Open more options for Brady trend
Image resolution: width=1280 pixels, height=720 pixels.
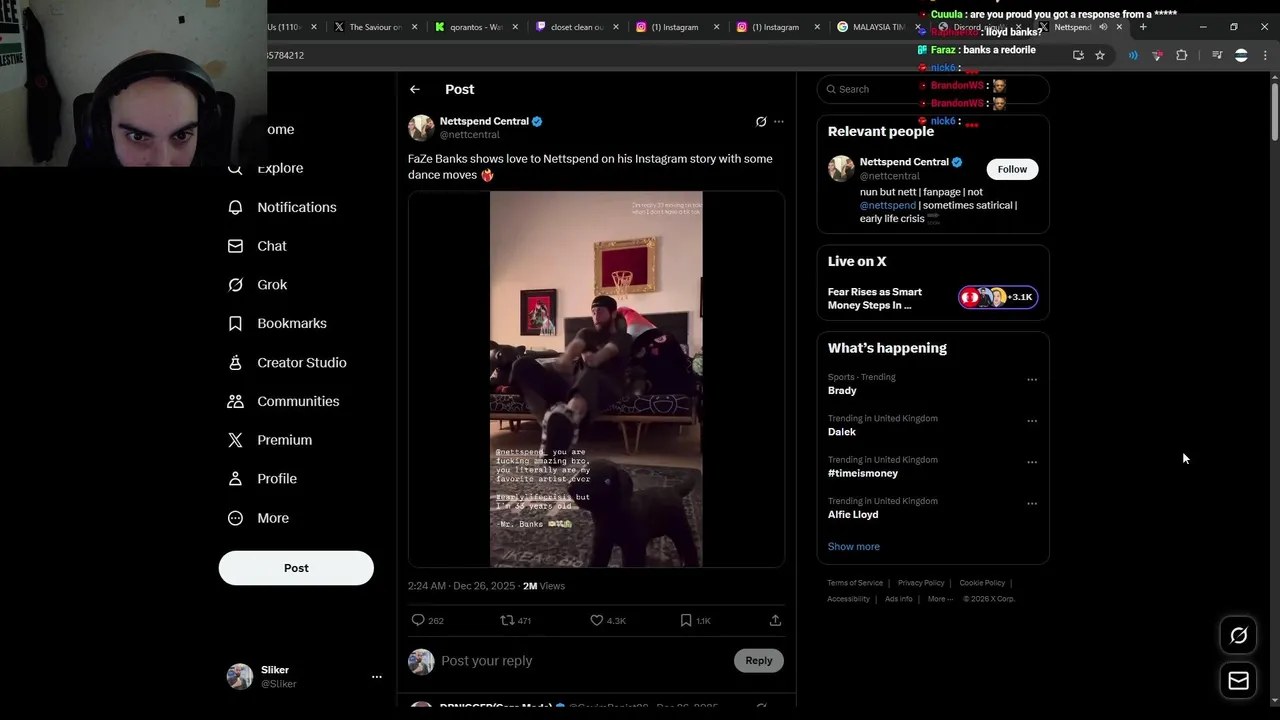[x=1032, y=380]
